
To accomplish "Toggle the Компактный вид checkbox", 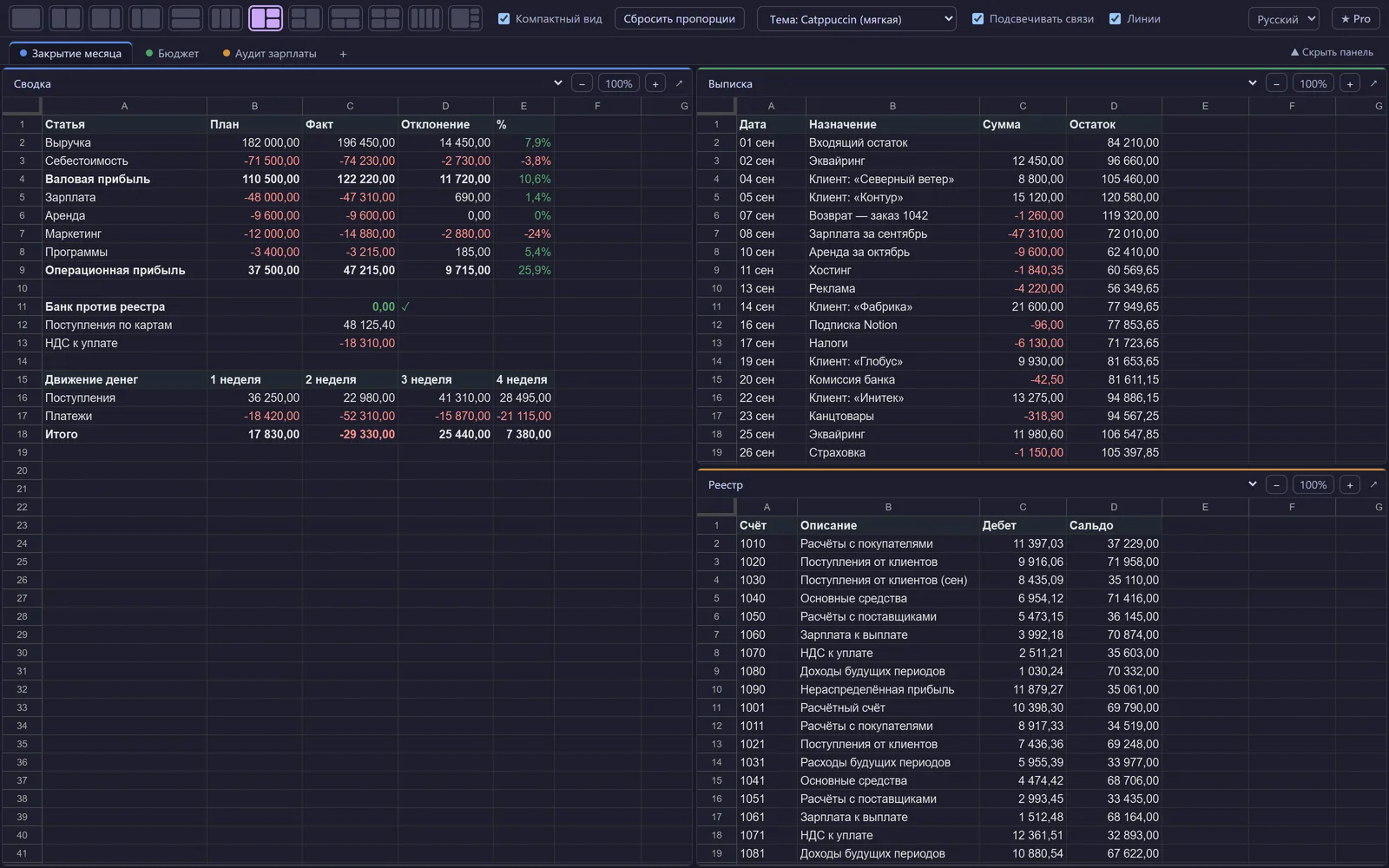I will 504,18.
